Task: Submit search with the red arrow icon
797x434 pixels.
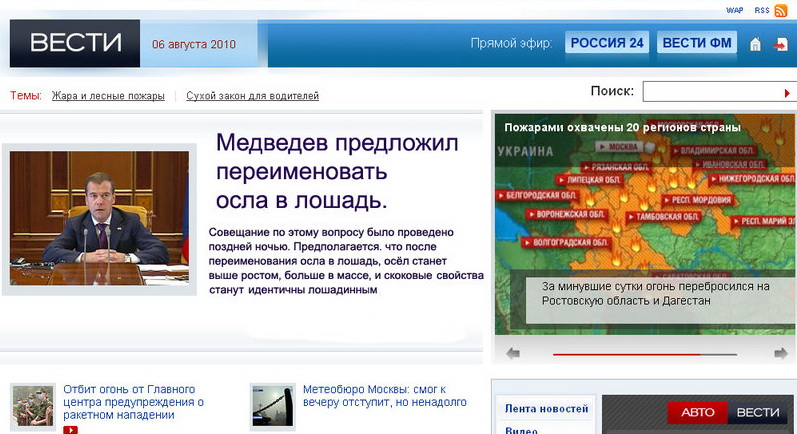Action: tap(787, 93)
